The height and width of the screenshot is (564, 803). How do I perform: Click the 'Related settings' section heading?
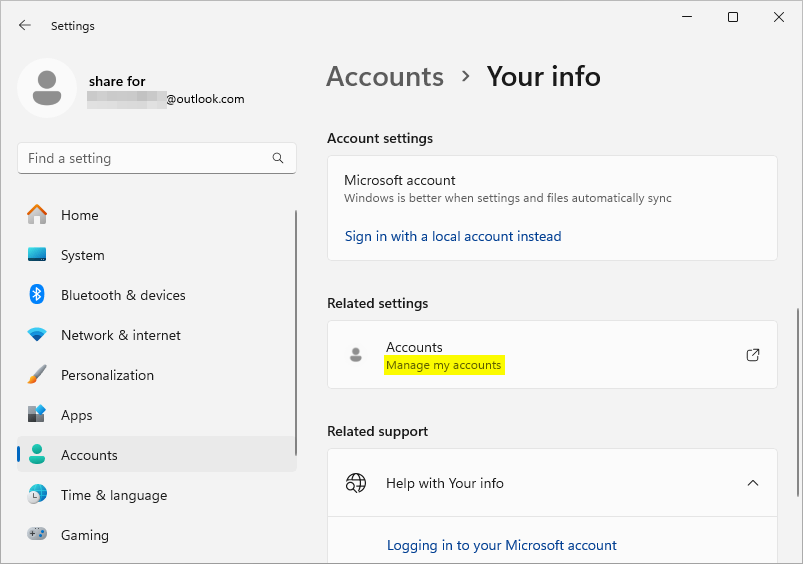(x=377, y=303)
